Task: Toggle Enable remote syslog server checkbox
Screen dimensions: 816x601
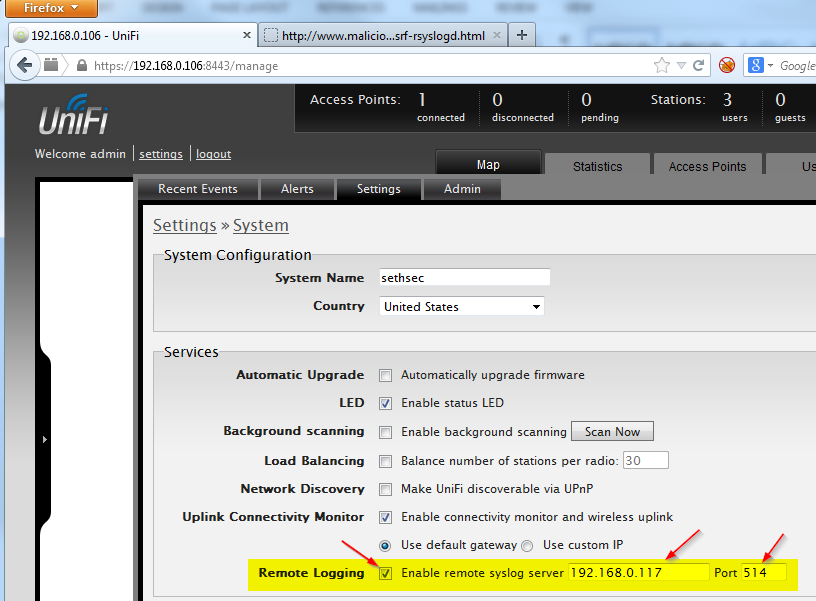Action: click(x=385, y=573)
